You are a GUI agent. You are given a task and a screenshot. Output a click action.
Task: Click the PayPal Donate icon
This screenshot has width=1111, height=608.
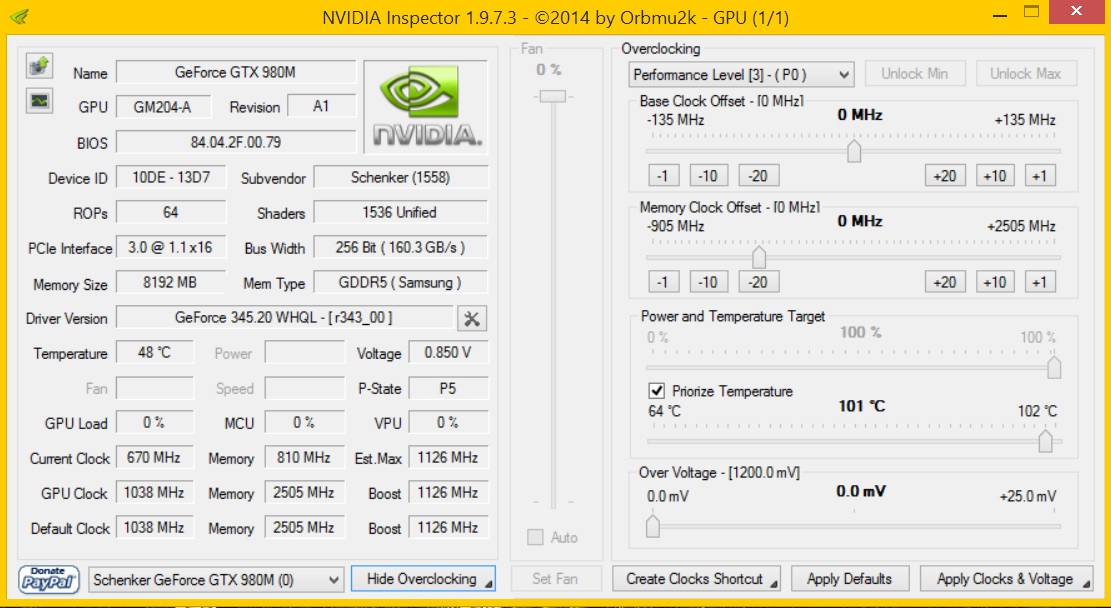[48, 579]
